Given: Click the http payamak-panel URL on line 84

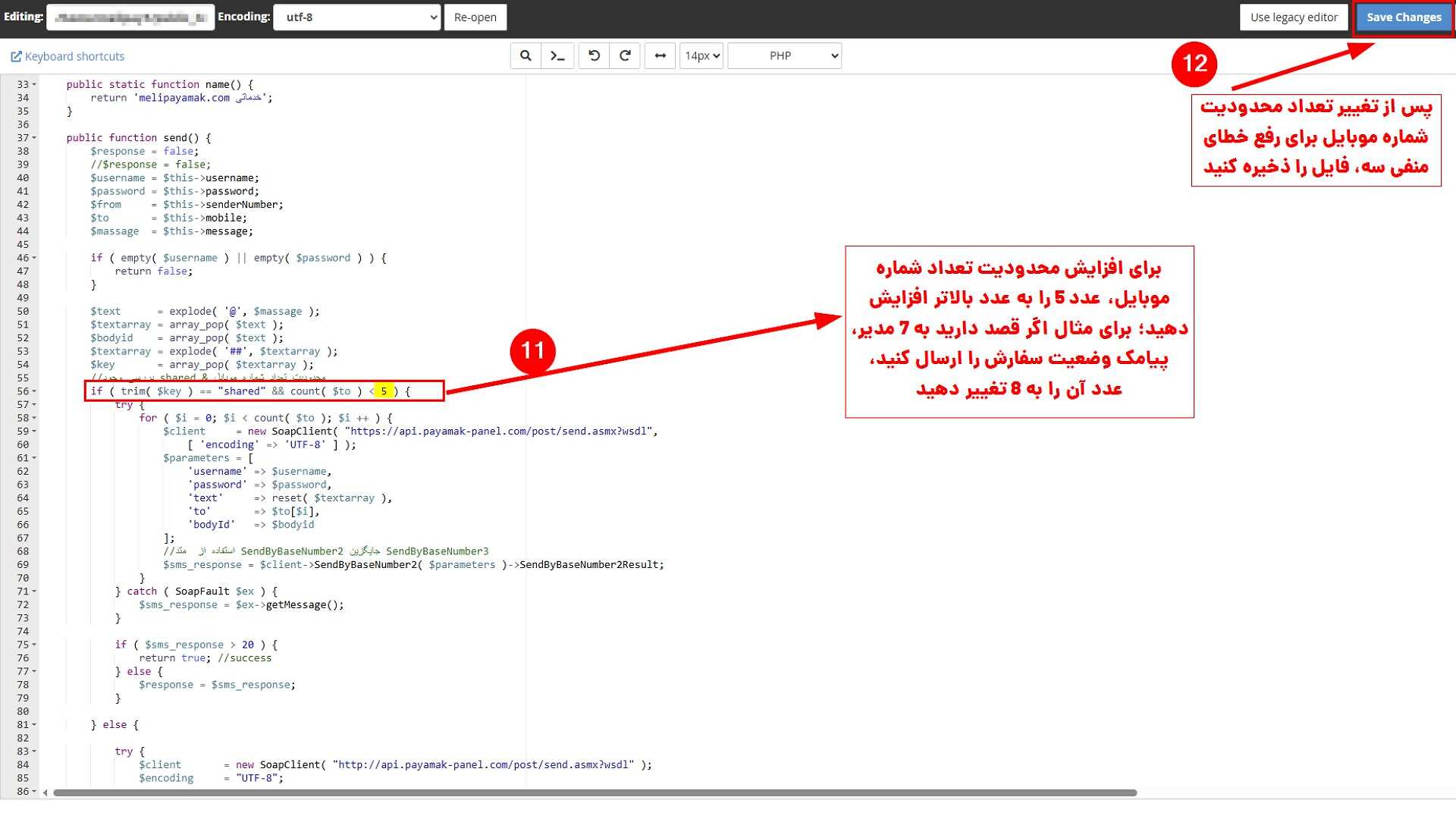Looking at the screenshot, I should [x=484, y=765].
